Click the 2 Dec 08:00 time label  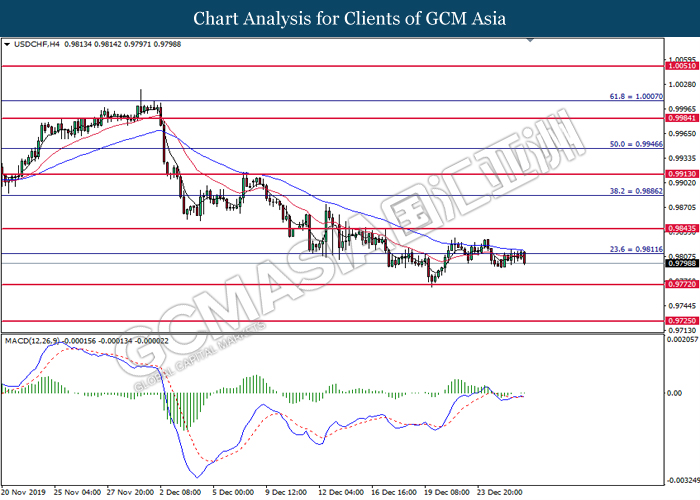(180, 492)
